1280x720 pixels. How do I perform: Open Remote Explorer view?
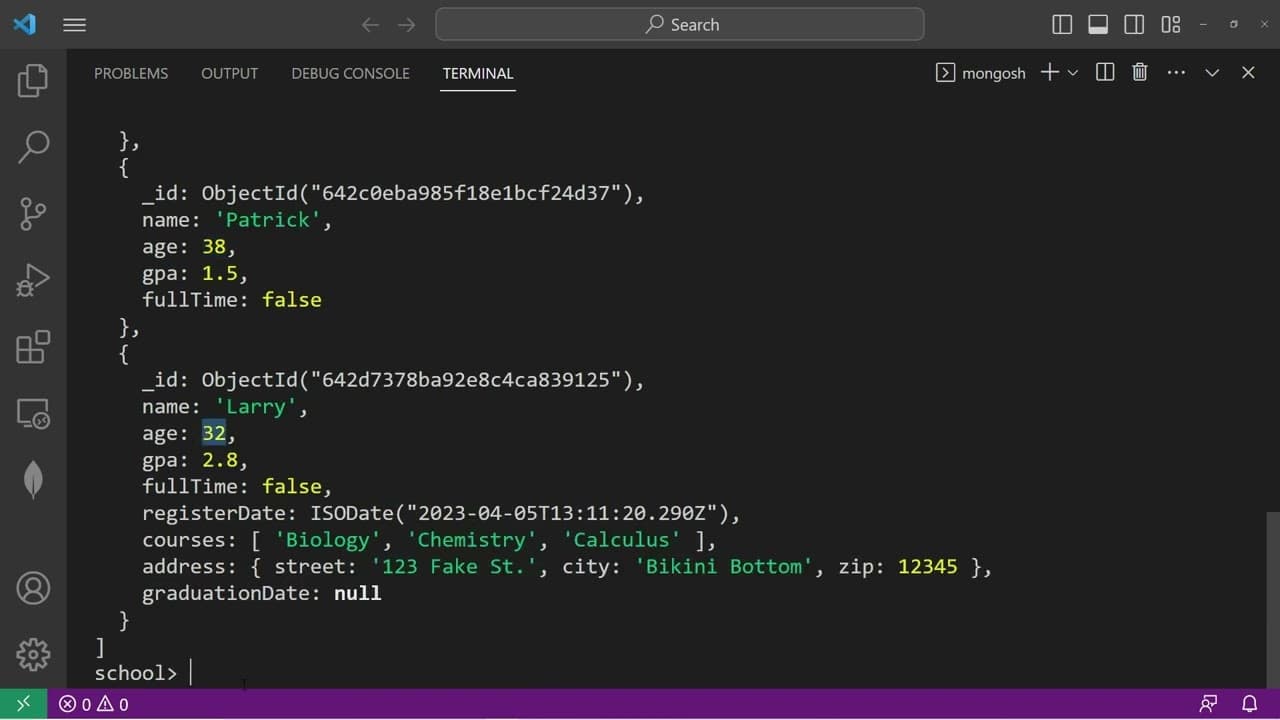[x=33, y=413]
